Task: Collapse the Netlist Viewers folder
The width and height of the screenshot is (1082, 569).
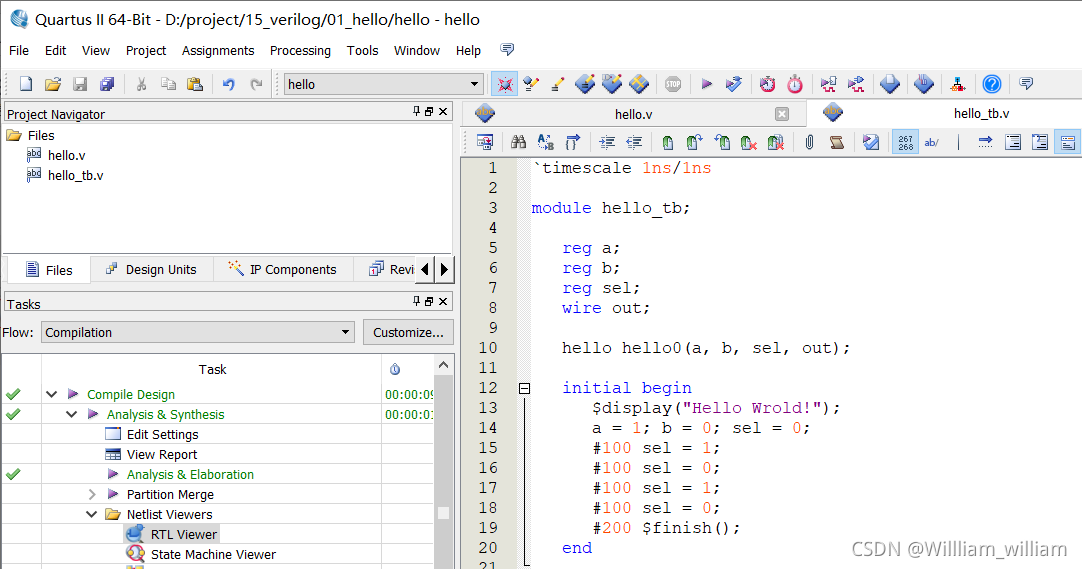Action: [x=91, y=515]
